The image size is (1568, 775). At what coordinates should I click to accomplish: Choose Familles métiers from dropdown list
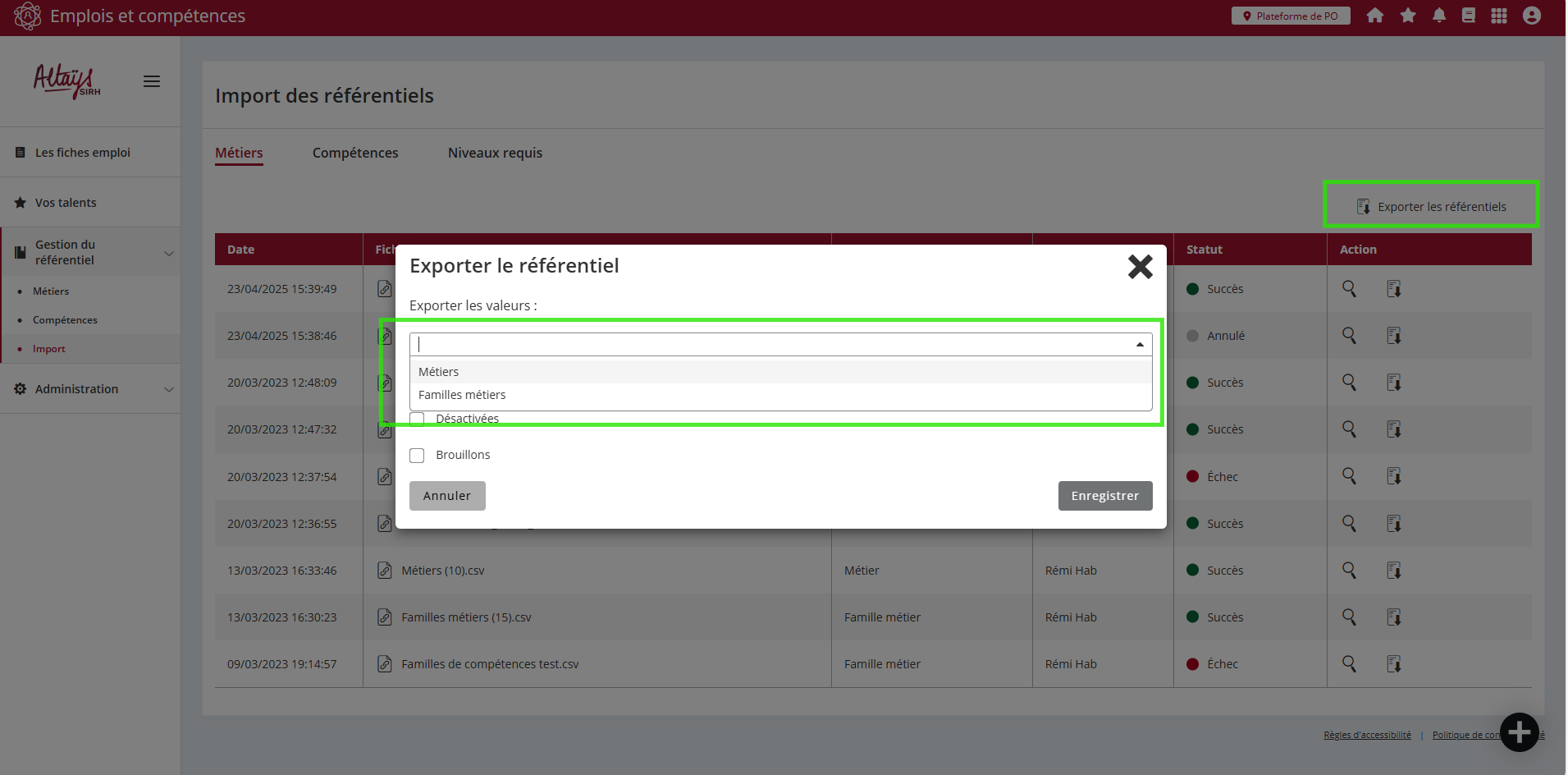462,395
